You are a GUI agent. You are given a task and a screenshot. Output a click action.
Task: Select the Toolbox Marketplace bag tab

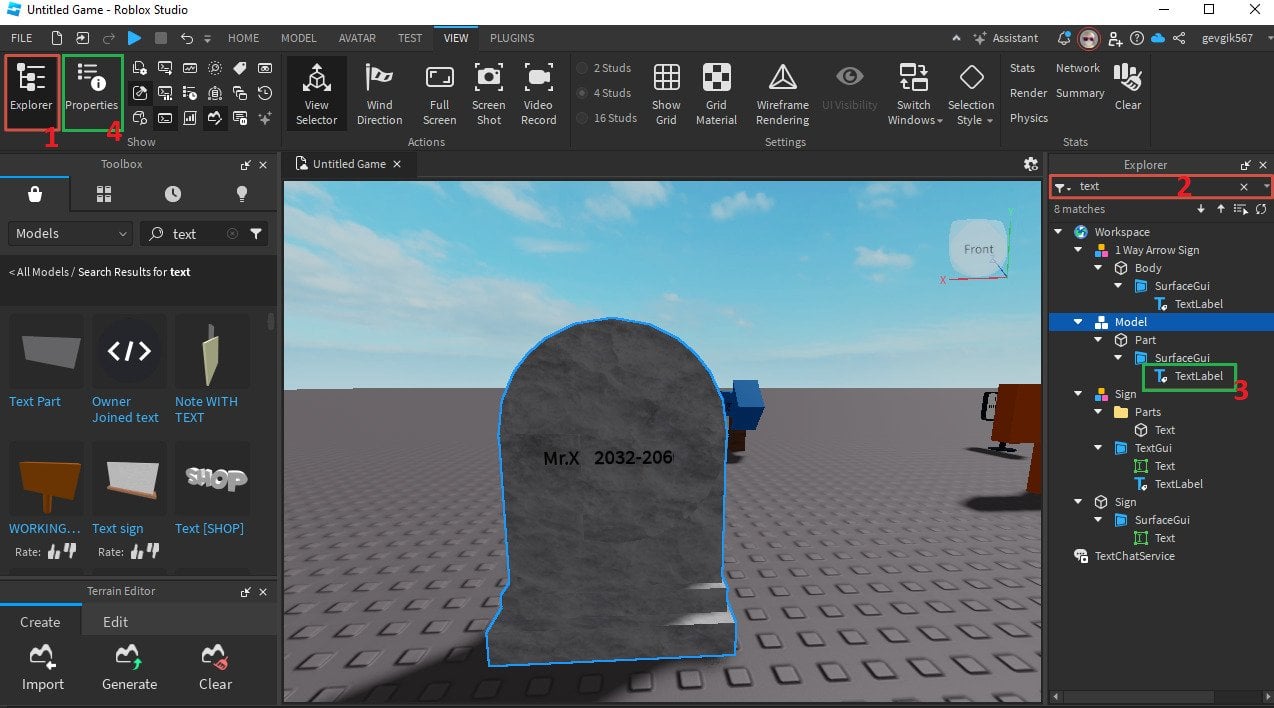pyautogui.click(x=35, y=194)
